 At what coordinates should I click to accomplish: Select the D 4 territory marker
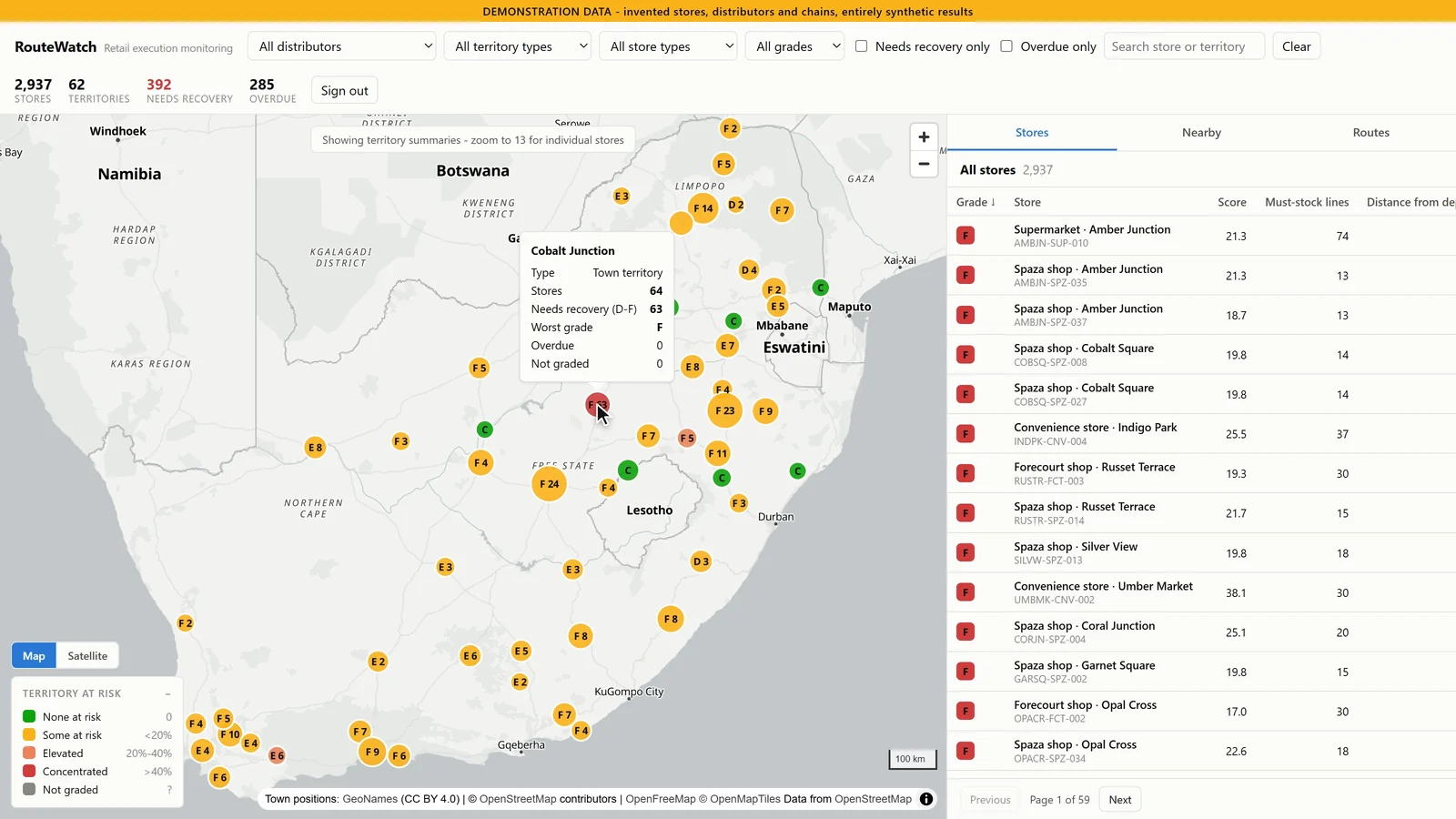[x=749, y=270]
